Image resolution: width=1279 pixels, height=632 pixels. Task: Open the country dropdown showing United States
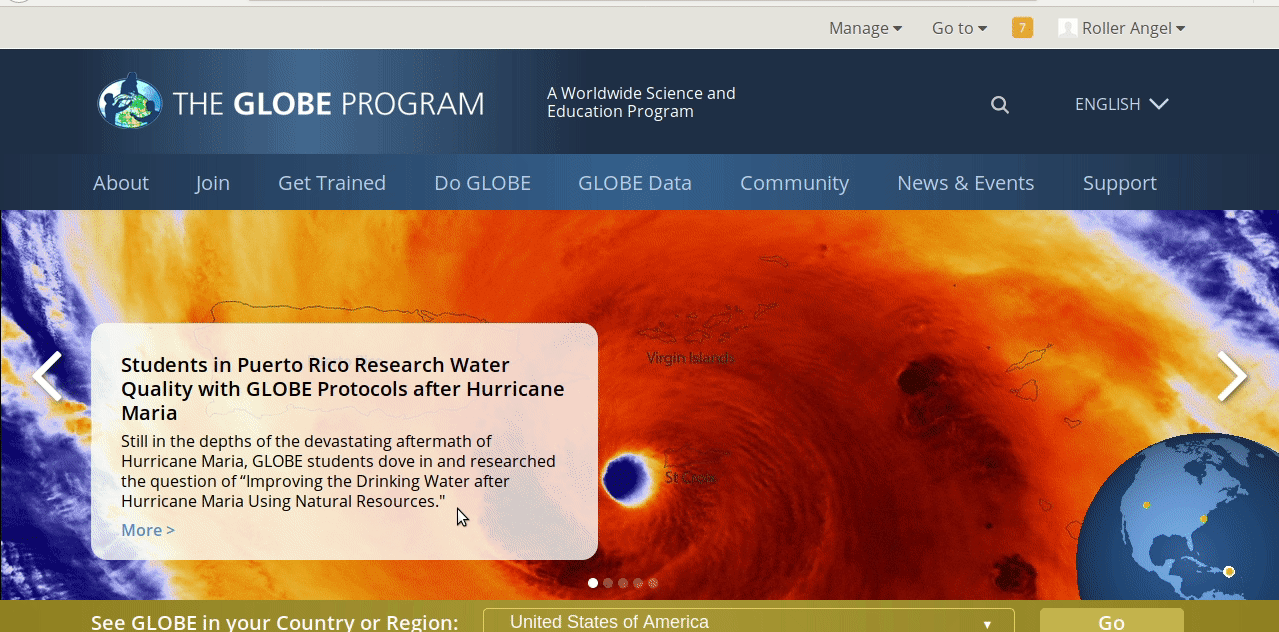tap(749, 621)
